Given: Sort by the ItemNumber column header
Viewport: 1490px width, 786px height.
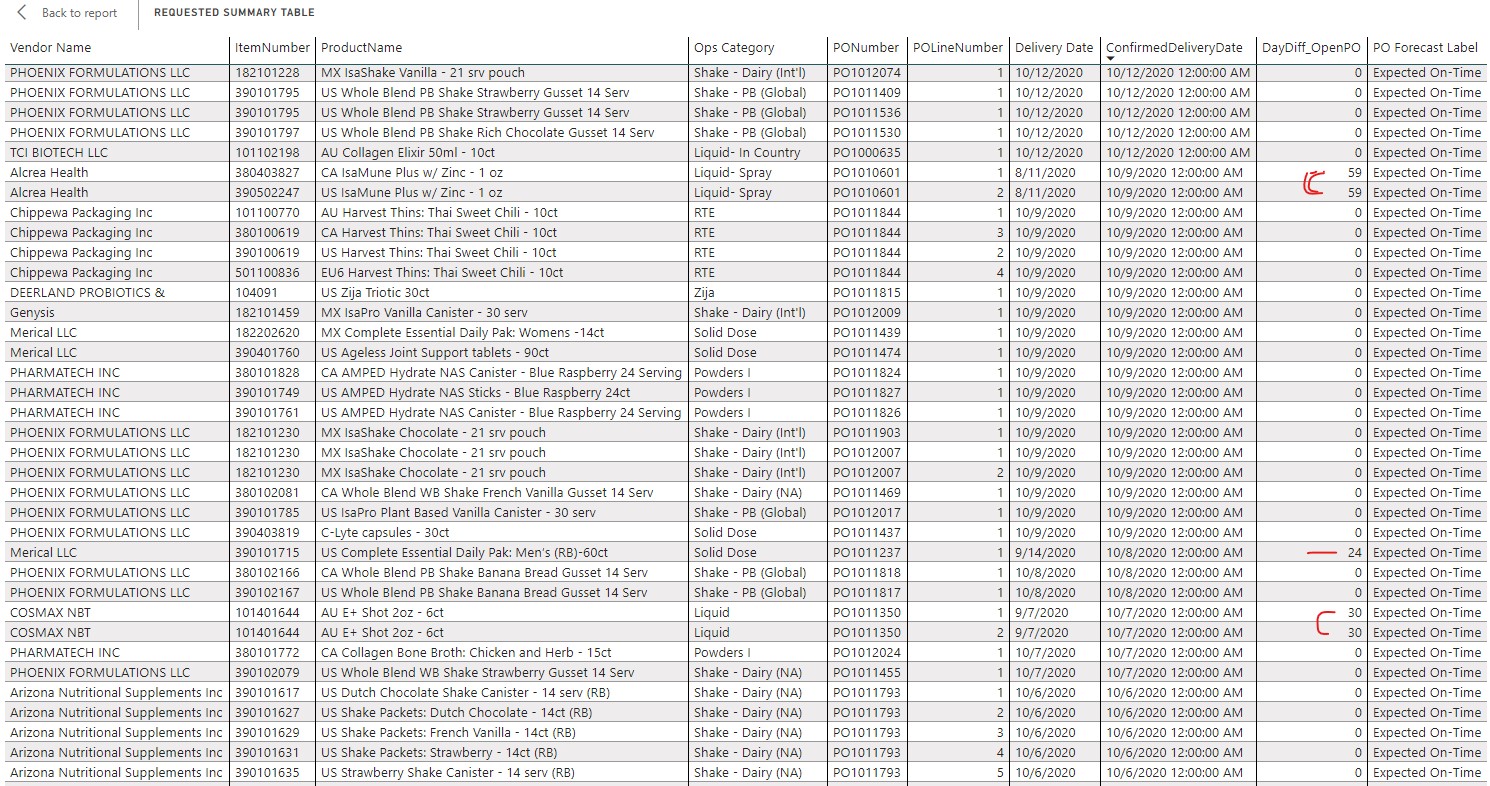Looking at the screenshot, I should tap(272, 47).
